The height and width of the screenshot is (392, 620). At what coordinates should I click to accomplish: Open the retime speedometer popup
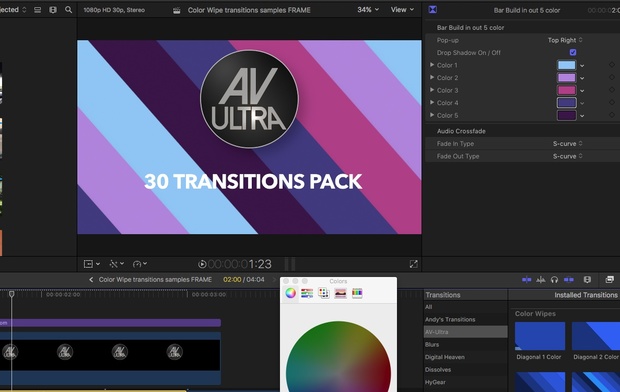point(140,264)
